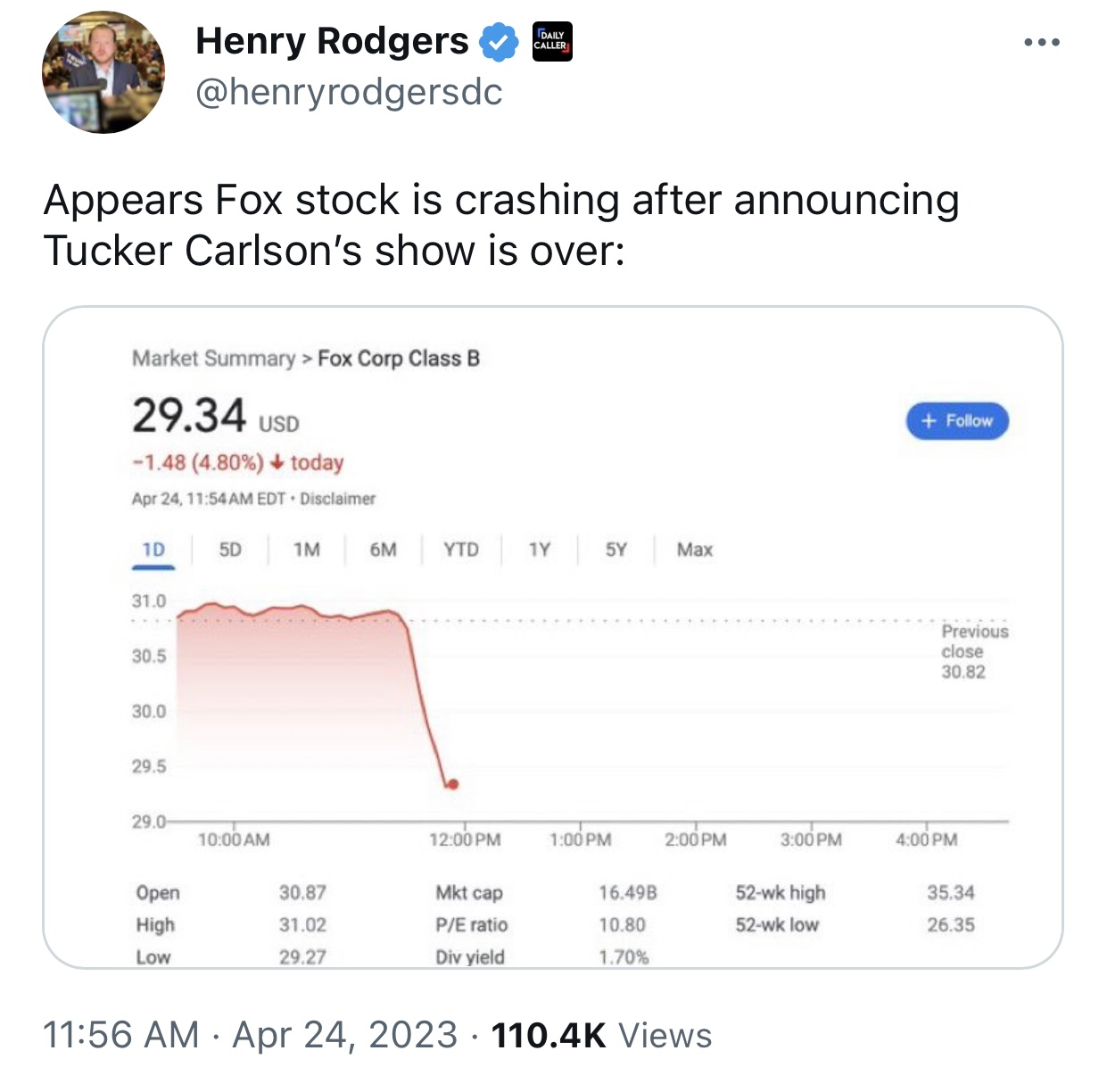Open the three-dot more options menu

pyautogui.click(x=1042, y=42)
